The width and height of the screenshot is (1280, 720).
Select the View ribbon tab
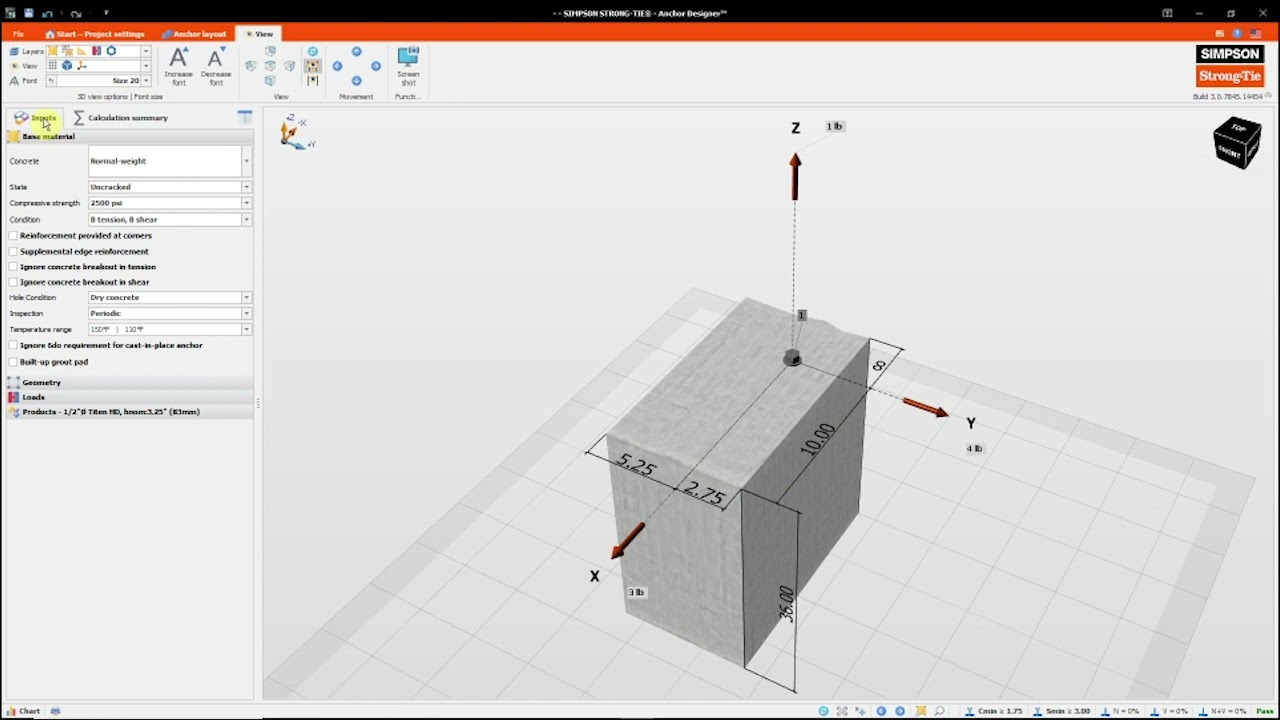click(x=259, y=34)
